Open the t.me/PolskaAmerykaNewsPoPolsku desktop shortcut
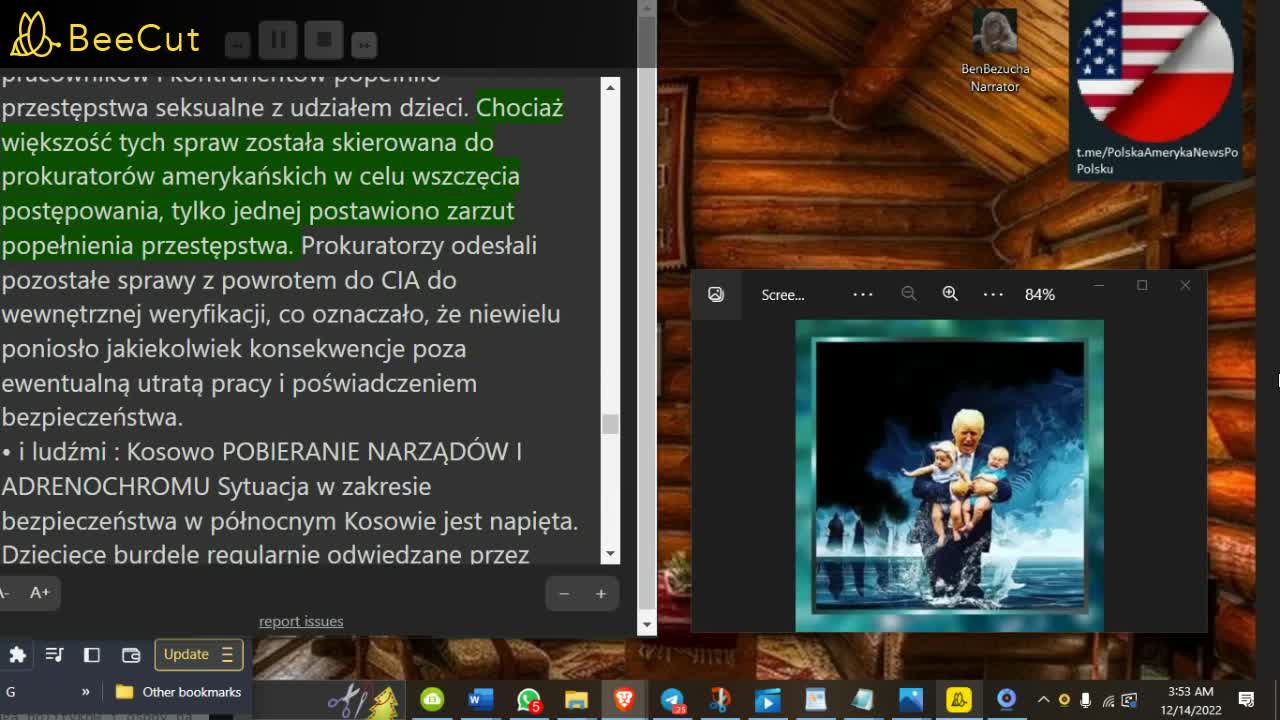 tap(1156, 90)
